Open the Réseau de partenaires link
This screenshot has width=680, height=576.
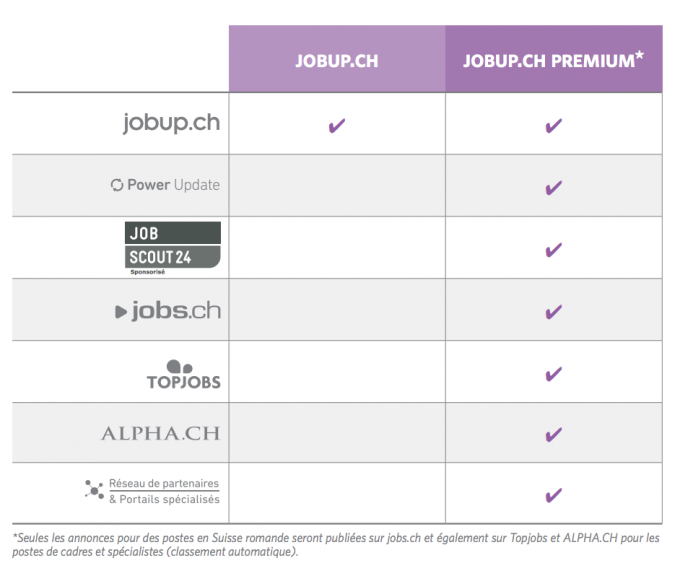click(164, 484)
